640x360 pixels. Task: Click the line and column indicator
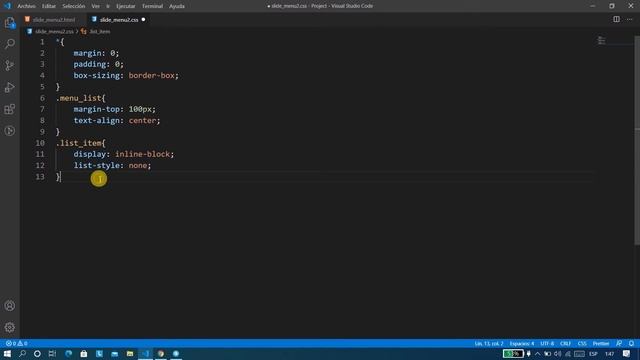[x=489, y=343]
